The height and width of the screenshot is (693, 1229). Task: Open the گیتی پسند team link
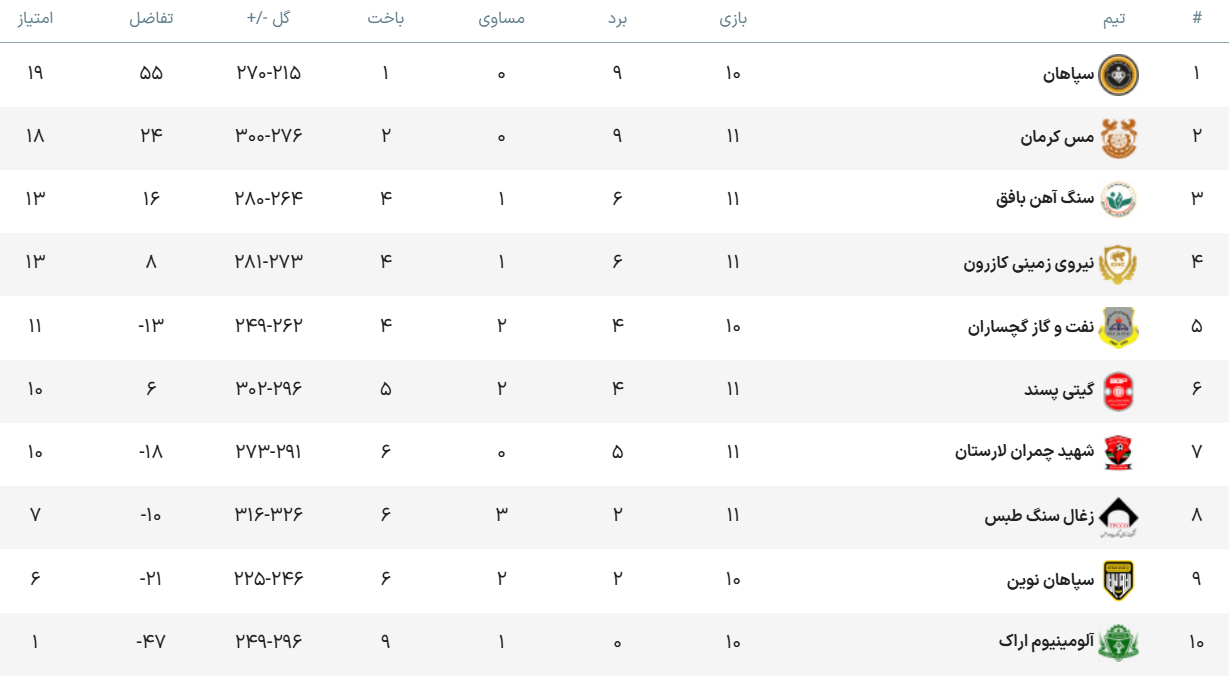pyautogui.click(x=1059, y=389)
